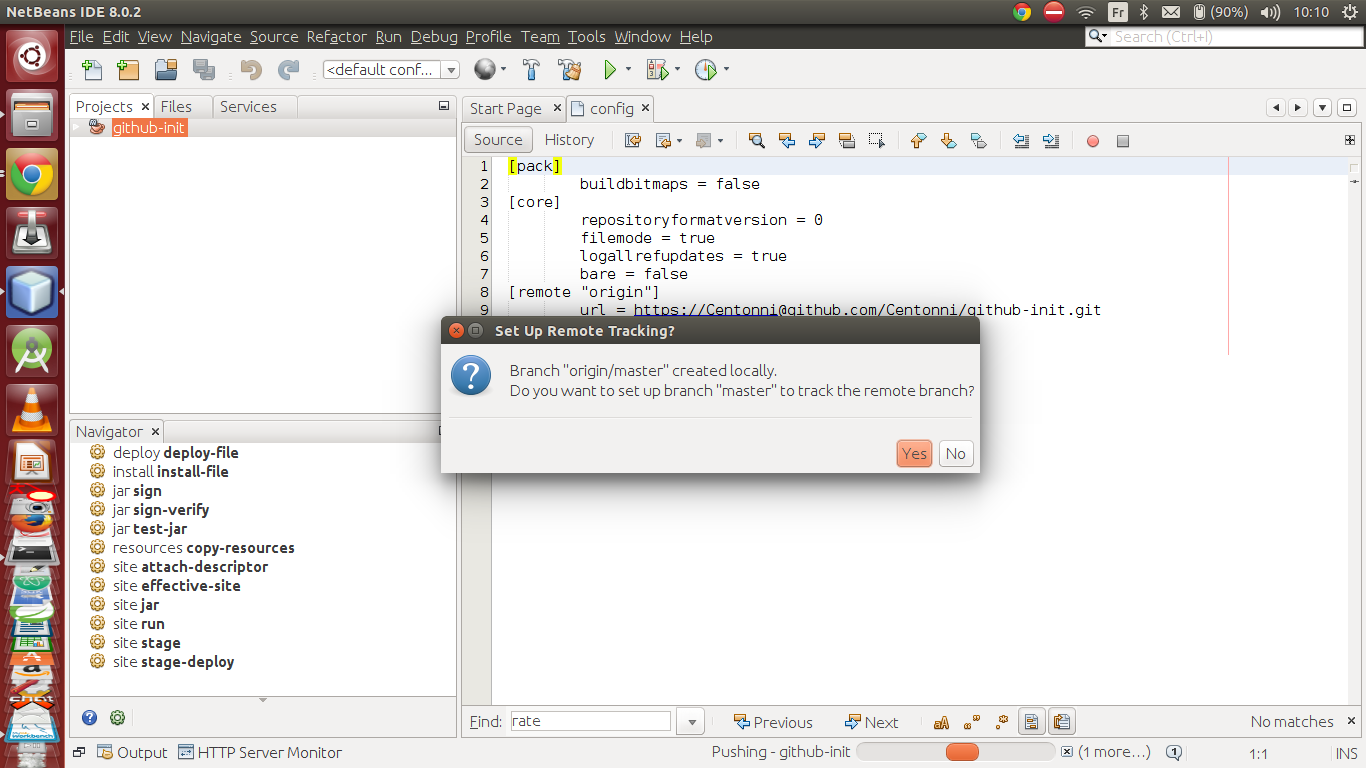1366x768 pixels.
Task: Open the Navigator help question icon
Action: click(x=90, y=717)
